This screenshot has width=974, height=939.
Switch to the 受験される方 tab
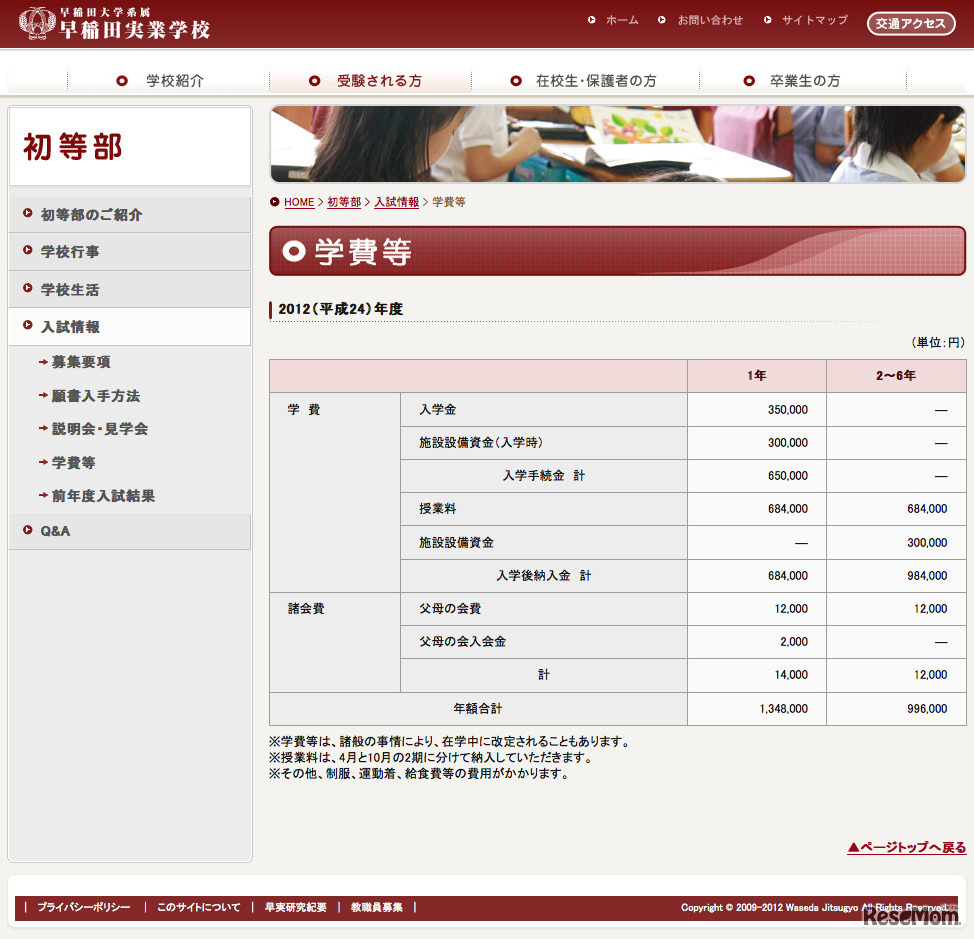pos(378,81)
